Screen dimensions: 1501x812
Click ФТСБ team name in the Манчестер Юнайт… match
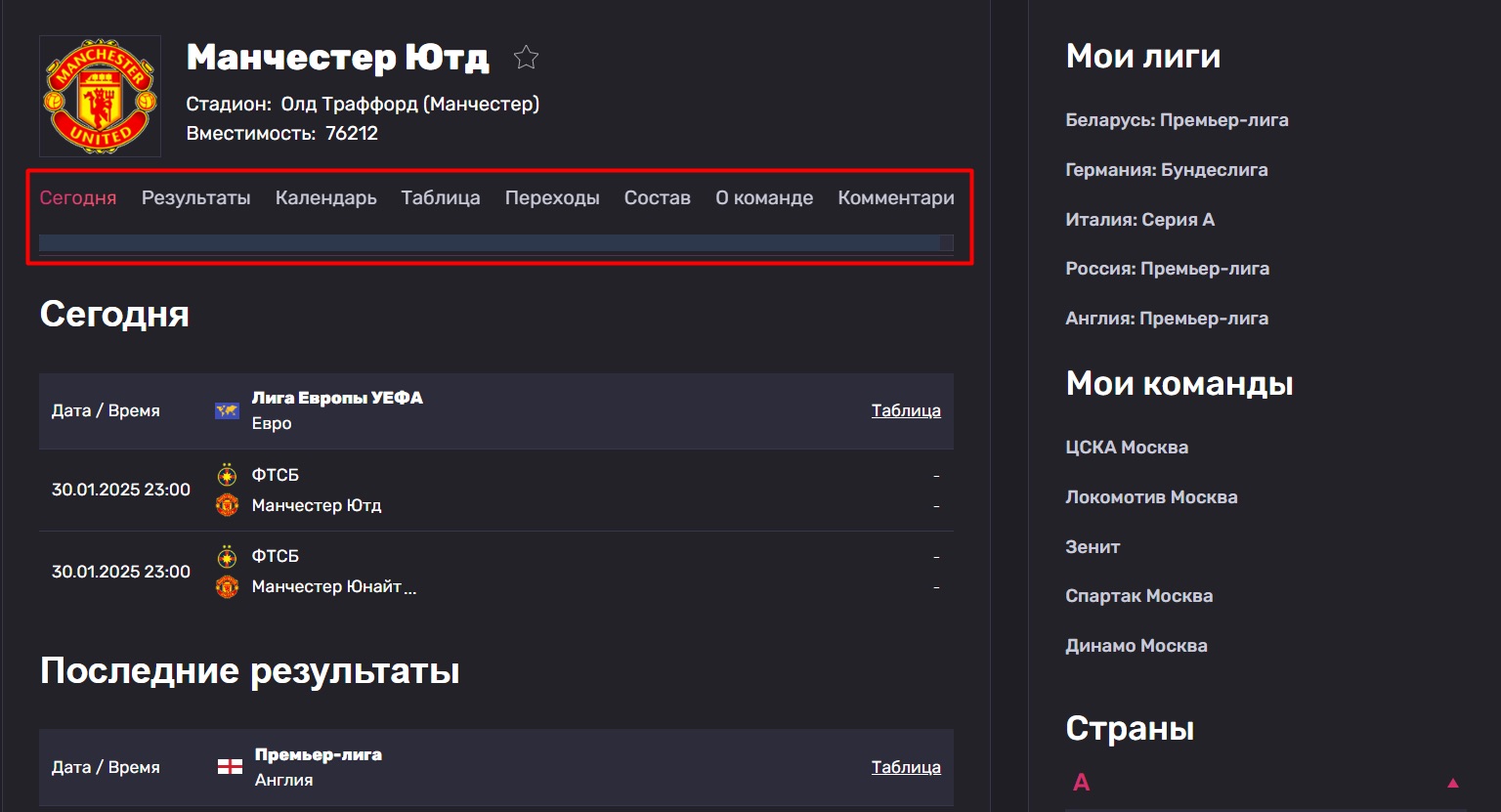276,556
